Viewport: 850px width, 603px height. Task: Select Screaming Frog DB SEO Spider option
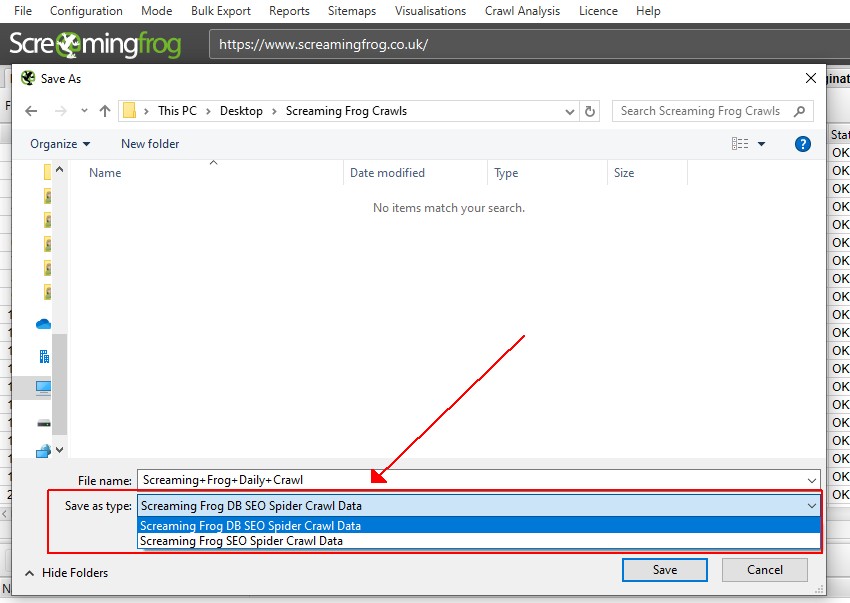point(250,525)
